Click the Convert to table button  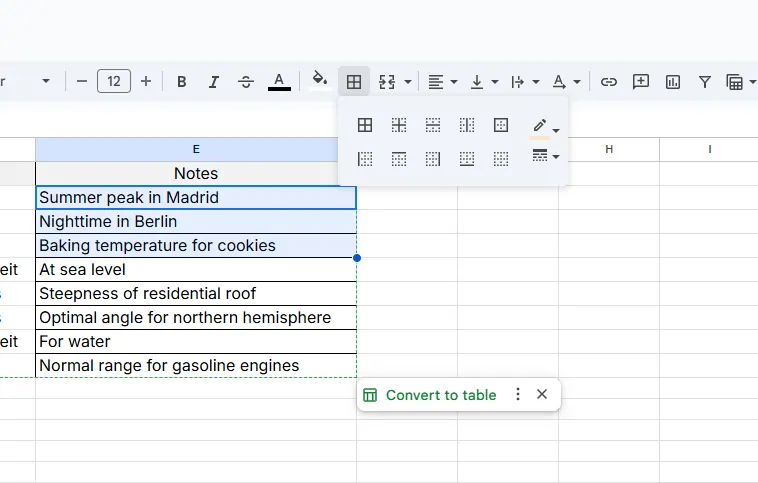440,395
